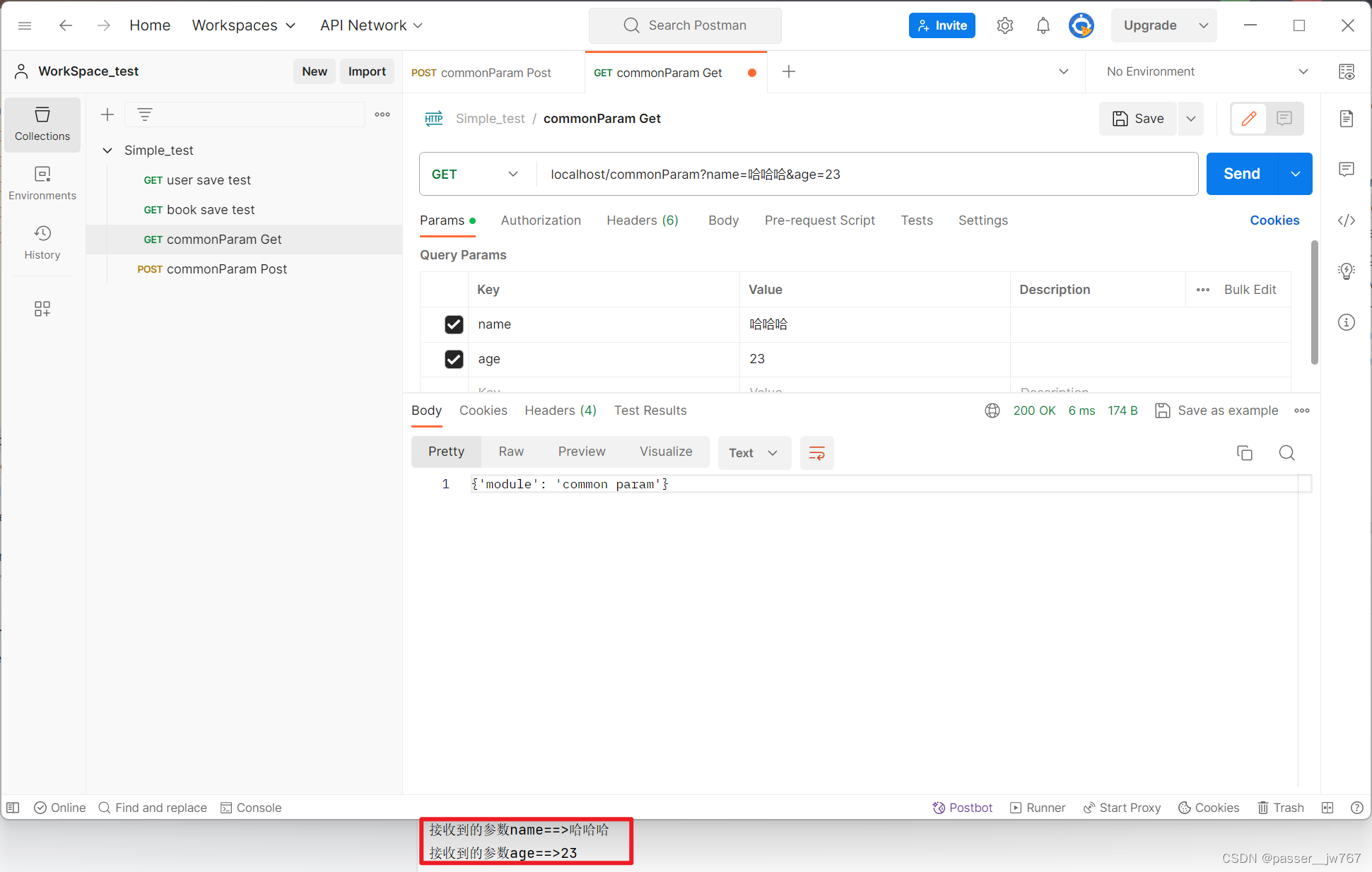Go forward with the right arrow
Image resolution: width=1372 pixels, height=872 pixels.
pyautogui.click(x=104, y=25)
